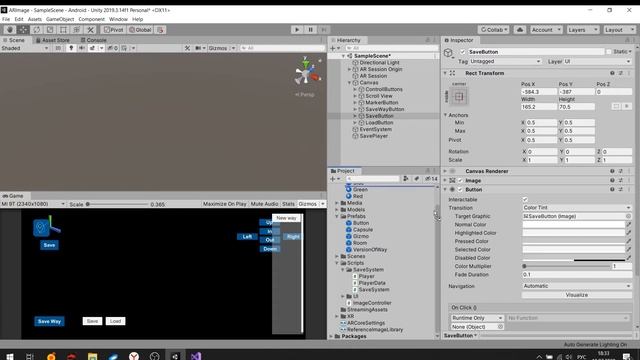The width and height of the screenshot is (640, 360).
Task: Open the Assets menu
Action: [x=35, y=19]
